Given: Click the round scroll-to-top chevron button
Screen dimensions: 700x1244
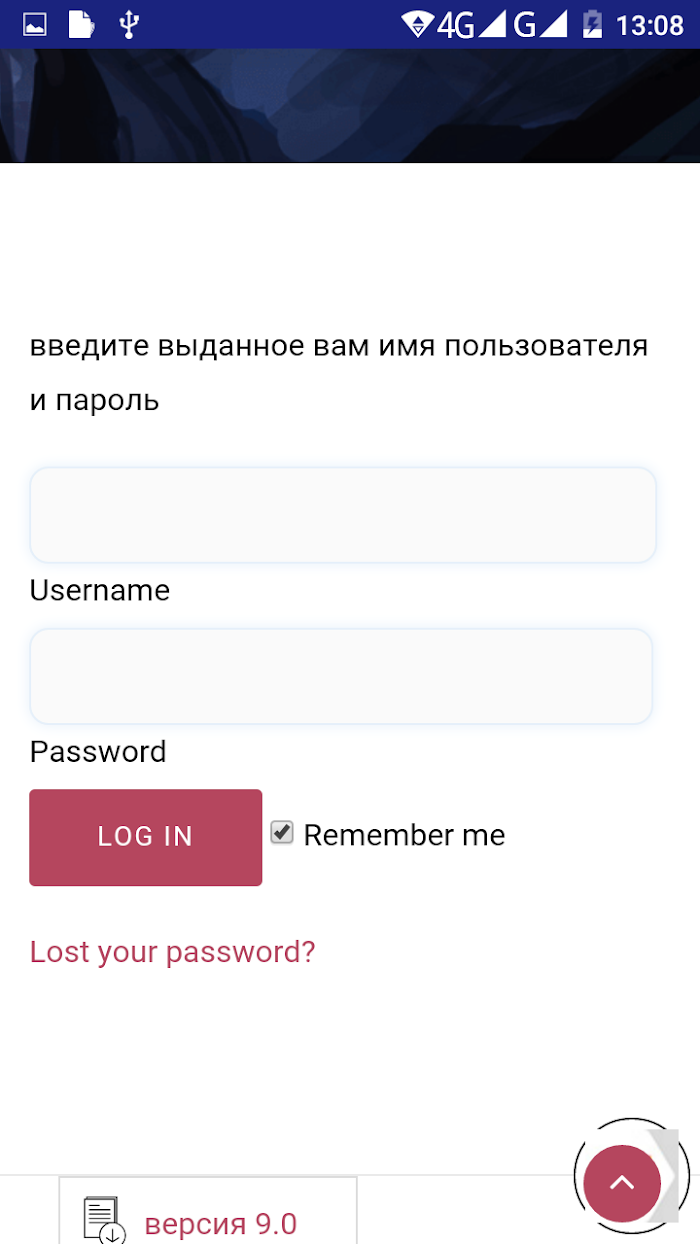Looking at the screenshot, I should click(622, 1184).
